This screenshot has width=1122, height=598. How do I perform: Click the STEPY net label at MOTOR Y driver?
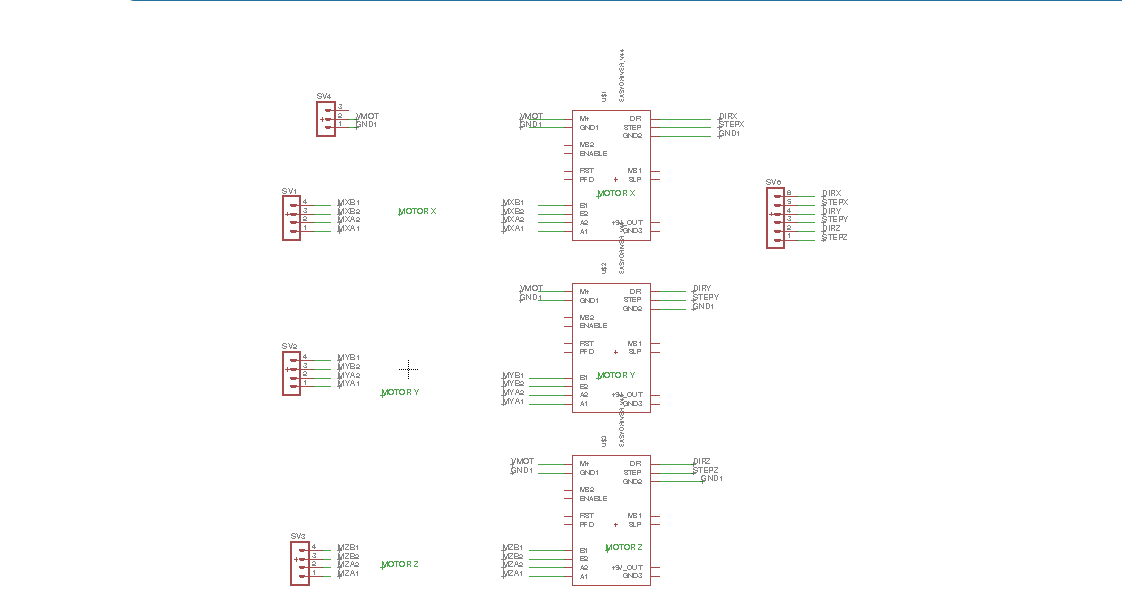point(706,298)
